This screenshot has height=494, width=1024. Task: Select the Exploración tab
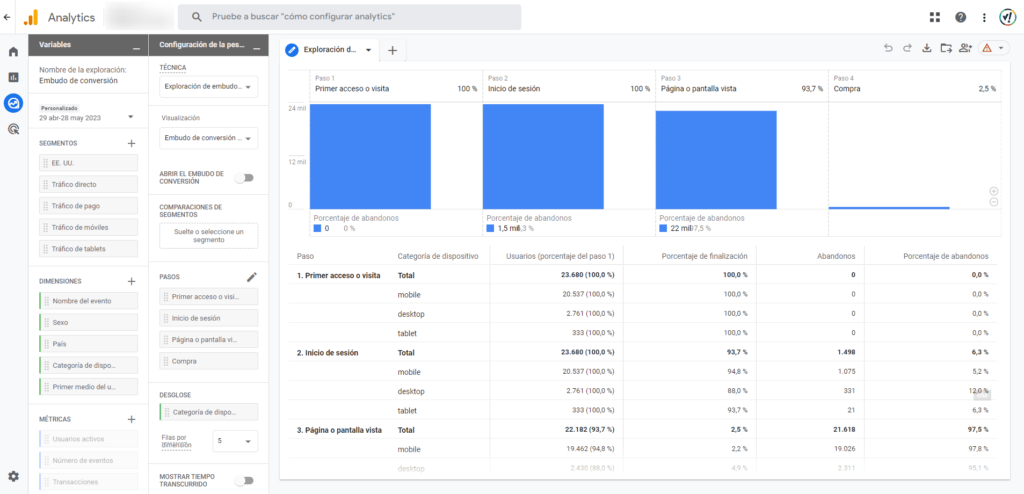[x=328, y=50]
